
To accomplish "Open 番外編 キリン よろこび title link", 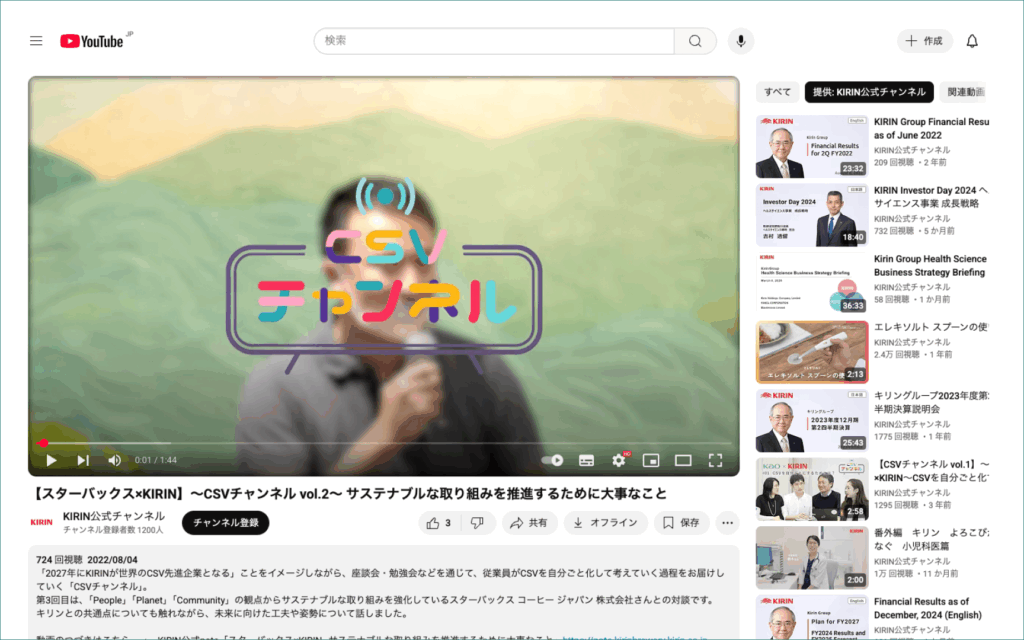I will pyautogui.click(x=931, y=539).
